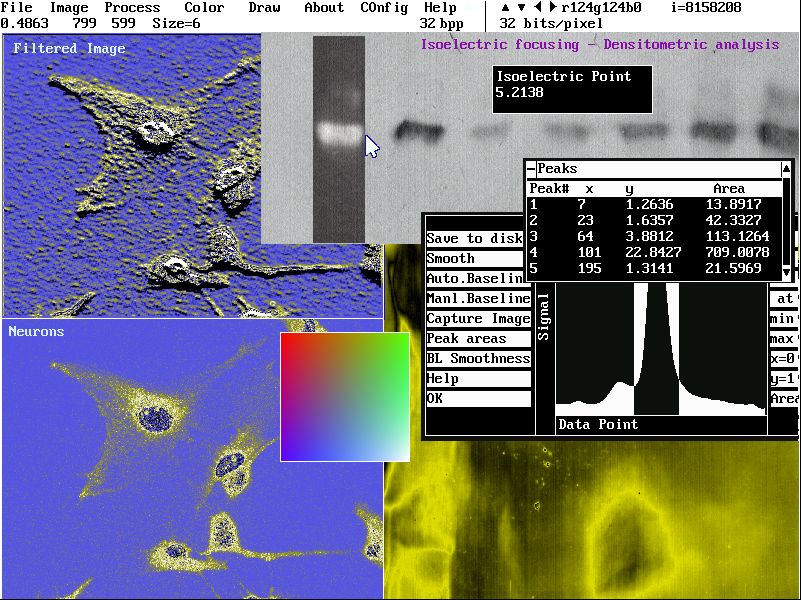Open Help in the densitometry button list

tap(479, 379)
